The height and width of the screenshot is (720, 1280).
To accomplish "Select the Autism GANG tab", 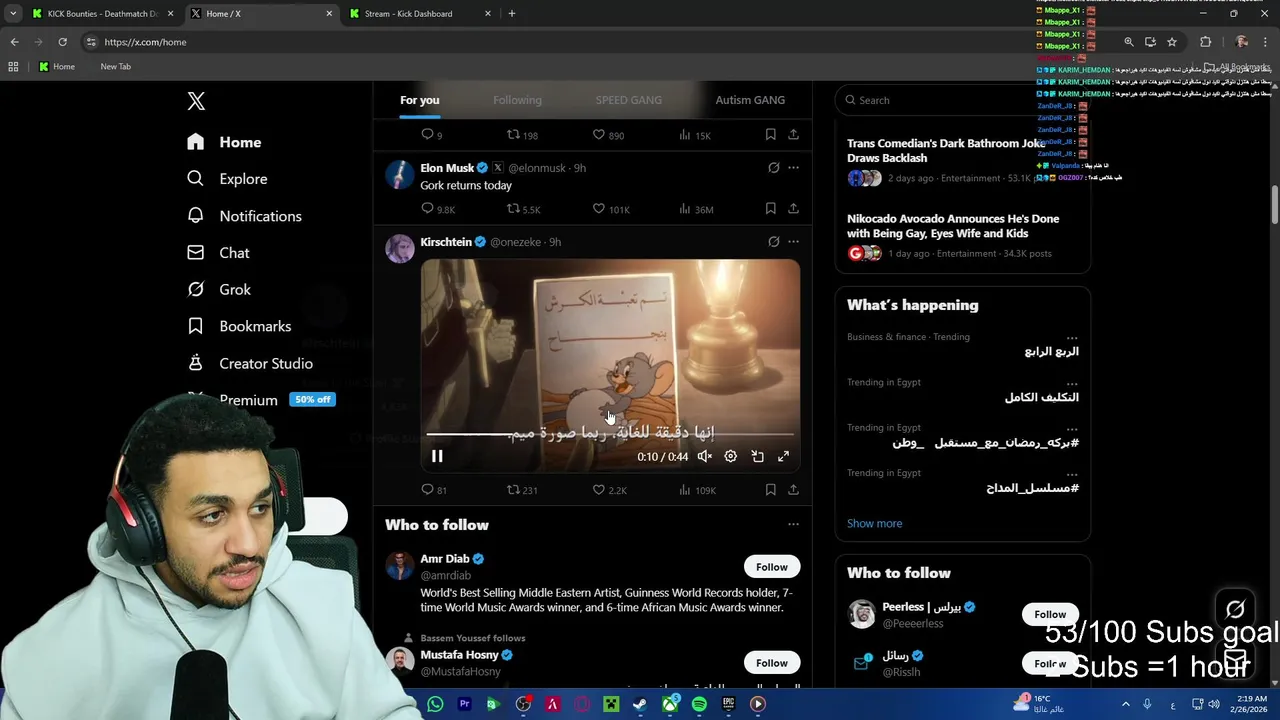I will tap(750, 100).
